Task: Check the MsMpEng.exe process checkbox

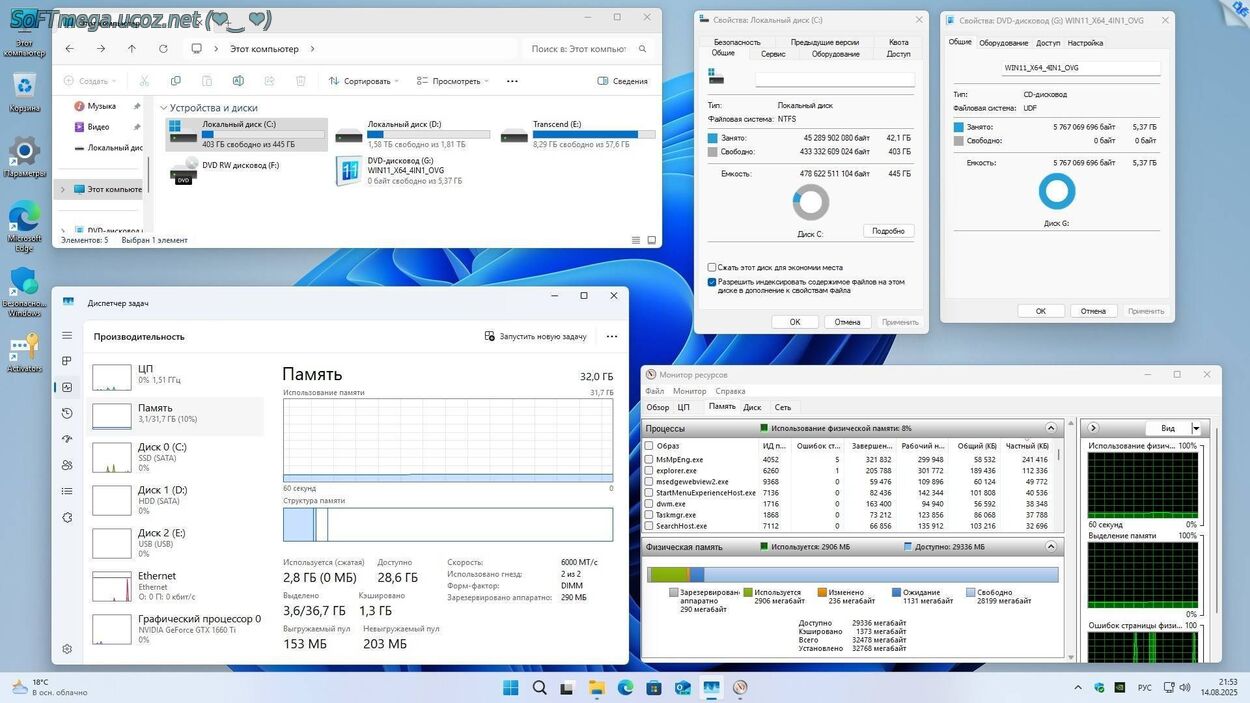Action: 649,460
